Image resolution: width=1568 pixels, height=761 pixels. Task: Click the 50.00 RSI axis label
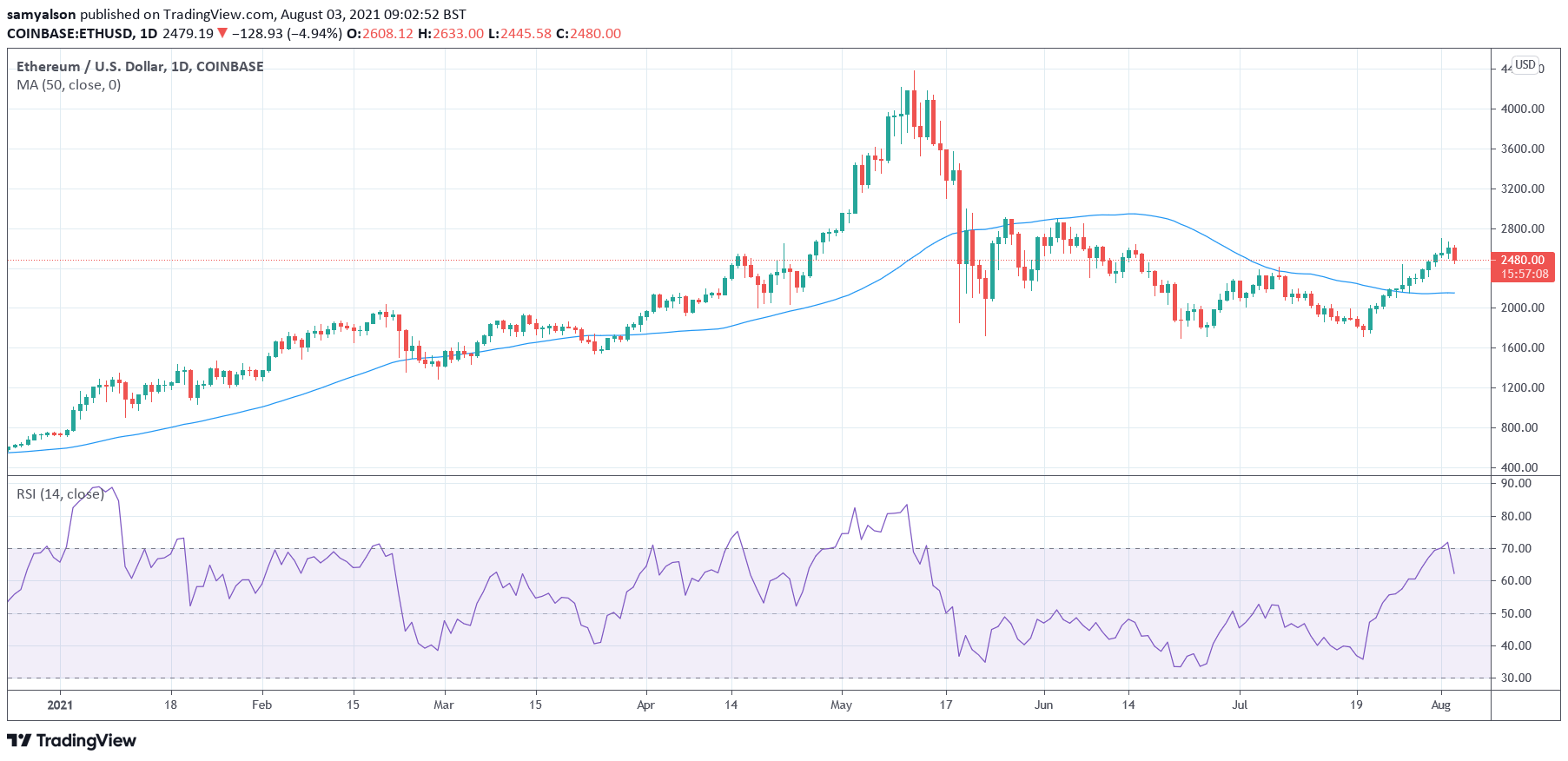pyautogui.click(x=1517, y=613)
